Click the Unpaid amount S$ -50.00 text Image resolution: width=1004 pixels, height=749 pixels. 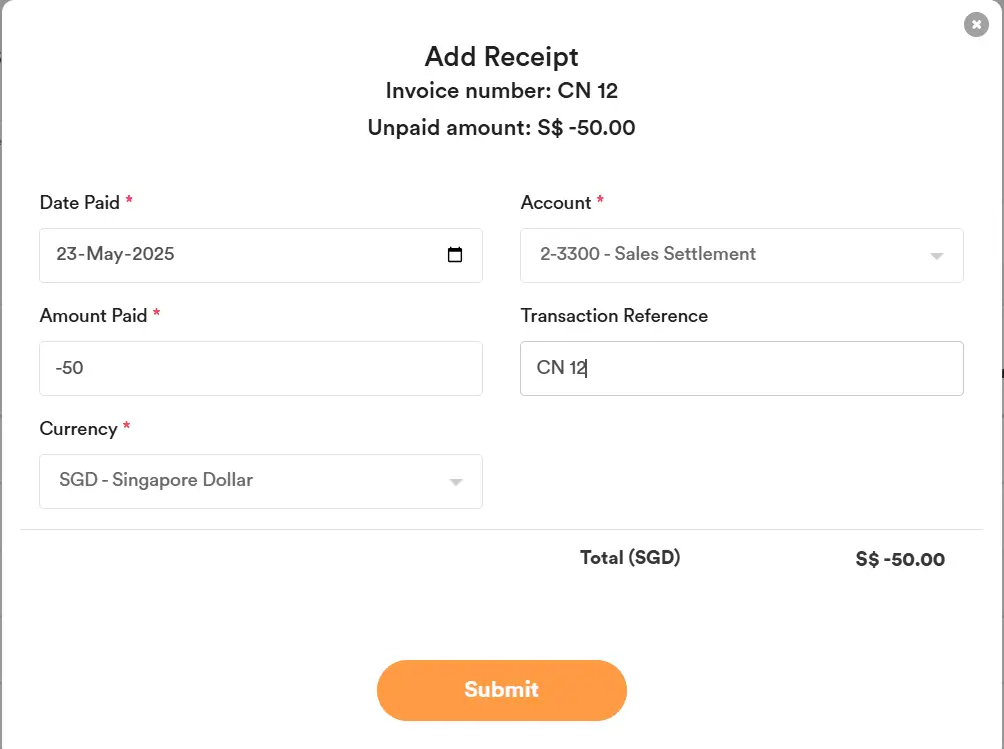tap(501, 127)
